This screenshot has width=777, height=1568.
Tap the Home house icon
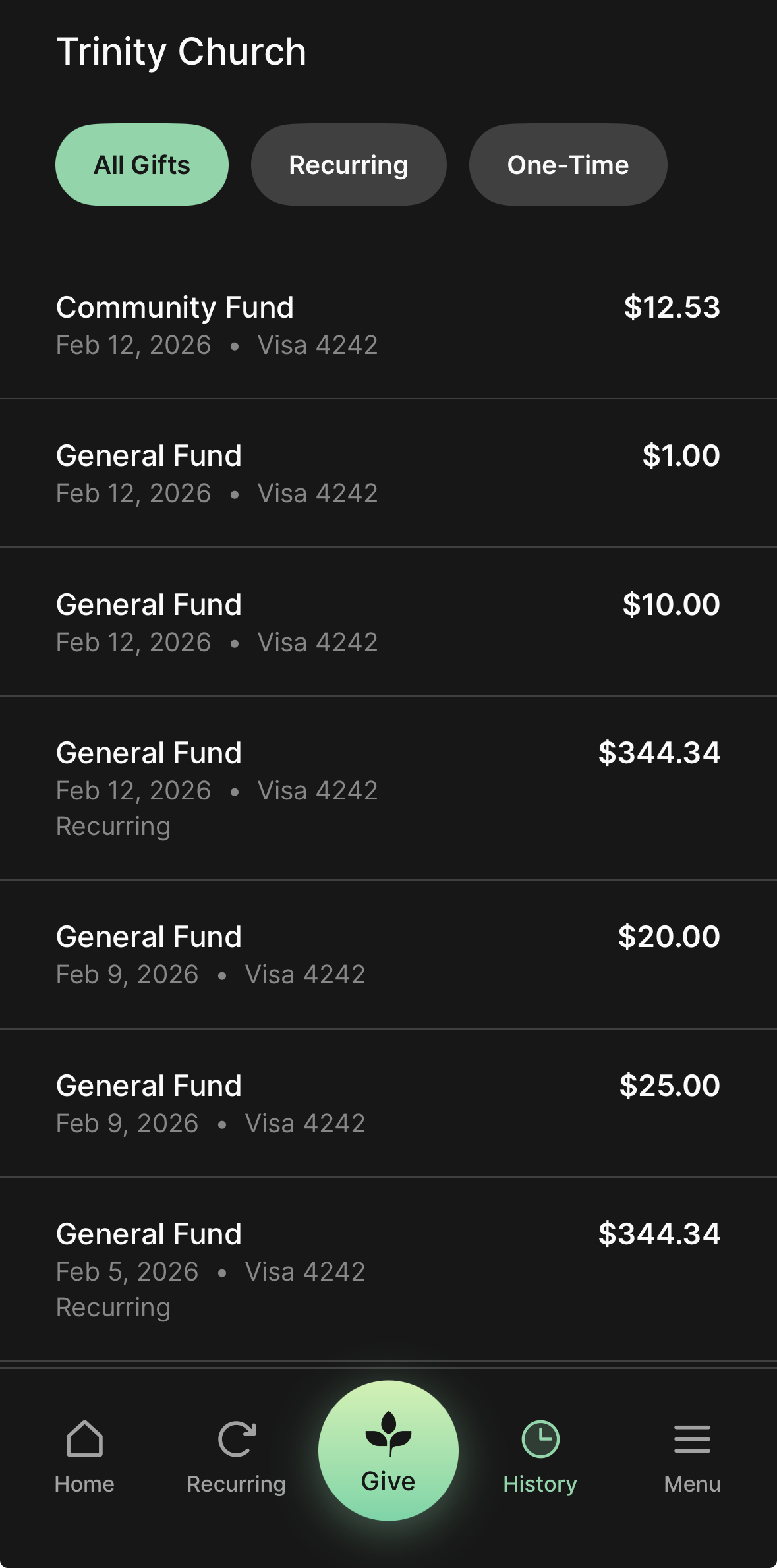point(84,1438)
